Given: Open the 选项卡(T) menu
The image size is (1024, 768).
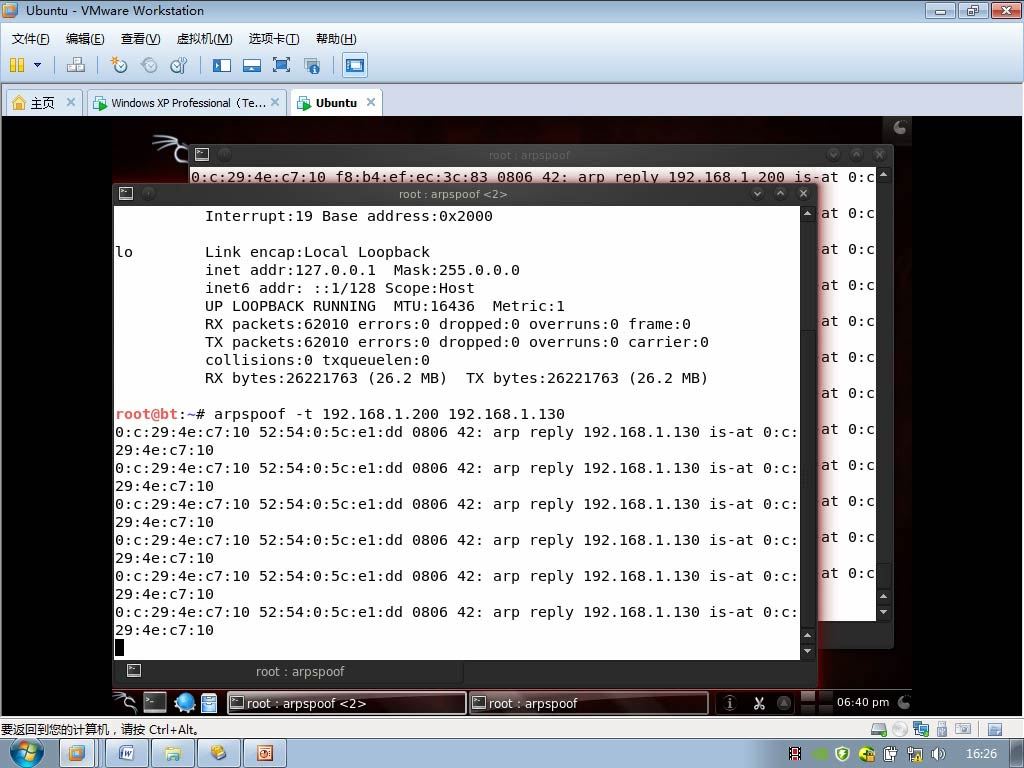Looking at the screenshot, I should coord(274,39).
